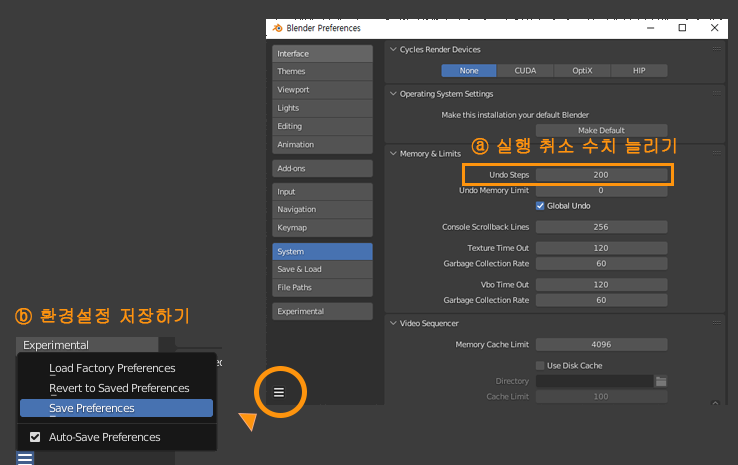Click the Texture Time Out field
The height and width of the screenshot is (465, 738).
[x=602, y=248]
